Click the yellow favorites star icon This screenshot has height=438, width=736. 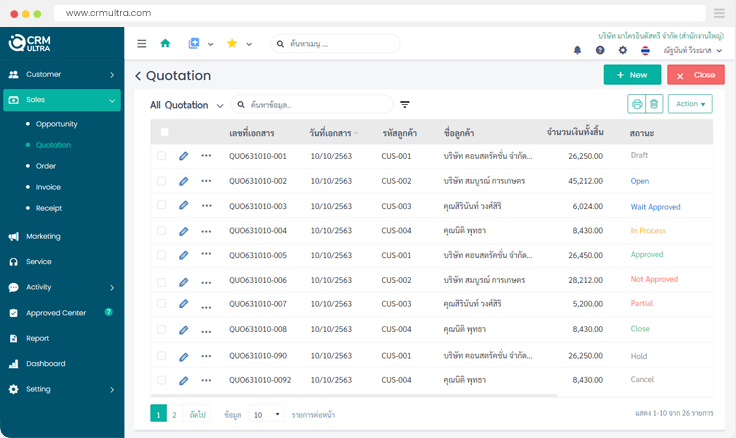pyautogui.click(x=232, y=43)
